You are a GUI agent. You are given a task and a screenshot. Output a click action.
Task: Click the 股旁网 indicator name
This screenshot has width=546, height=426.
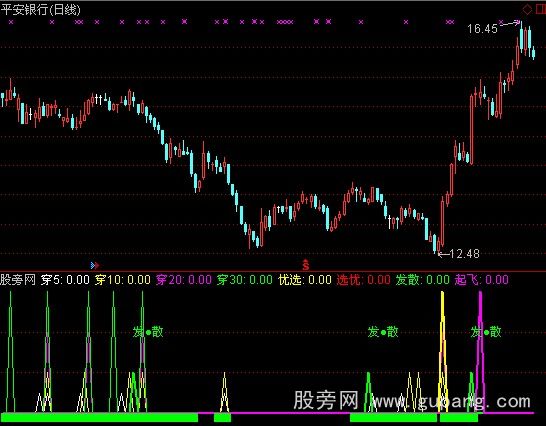tap(18, 279)
